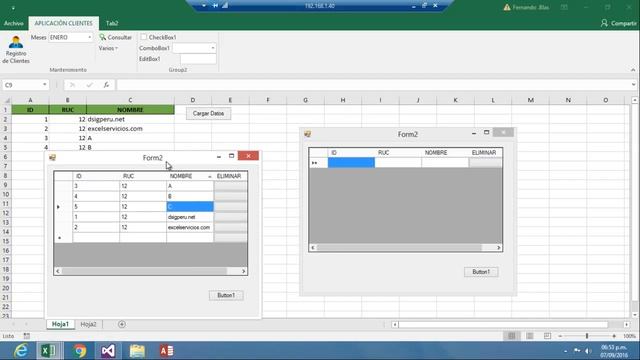Screen dimensions: 640x360
Task: Open Archivo menu tab
Action: (x=13, y=23)
